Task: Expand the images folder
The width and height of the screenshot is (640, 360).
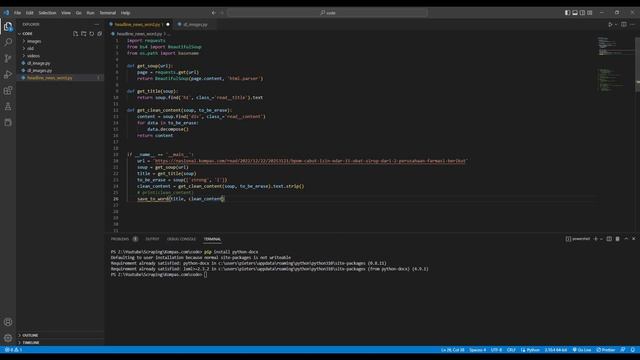Action: (x=60, y=41)
